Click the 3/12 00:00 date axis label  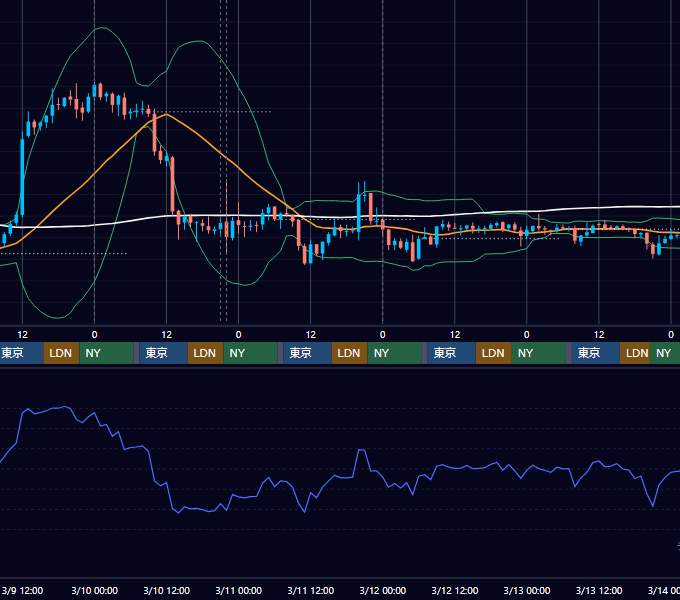point(382,590)
